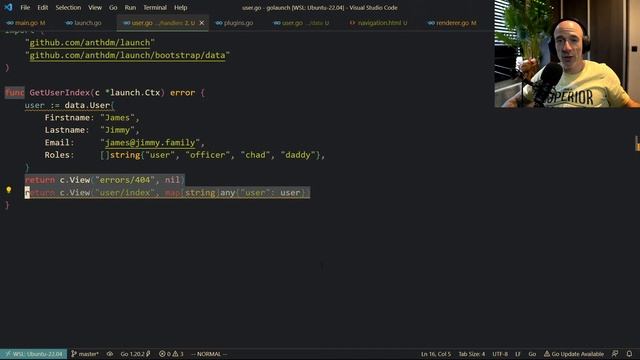Open the File menu
Screen dimensions: 640x360
pyautogui.click(x=25, y=7)
